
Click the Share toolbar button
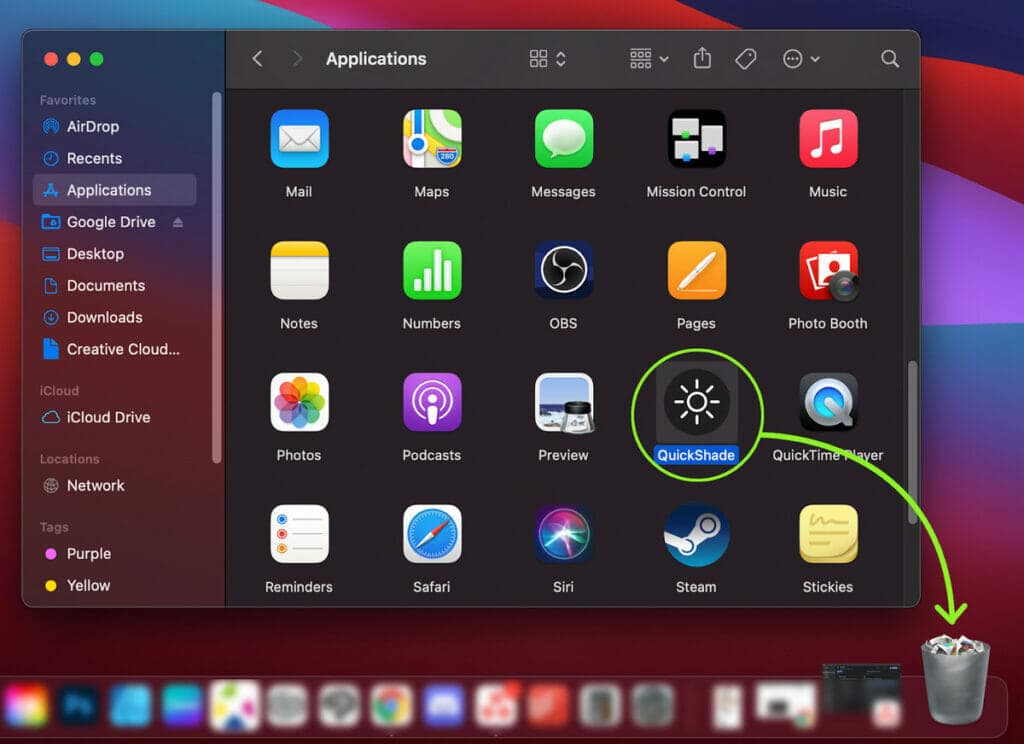tap(702, 57)
